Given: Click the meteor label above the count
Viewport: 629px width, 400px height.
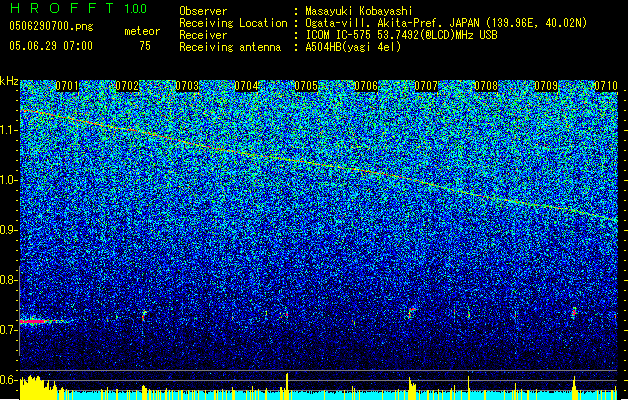Looking at the screenshot, I should point(142,31).
